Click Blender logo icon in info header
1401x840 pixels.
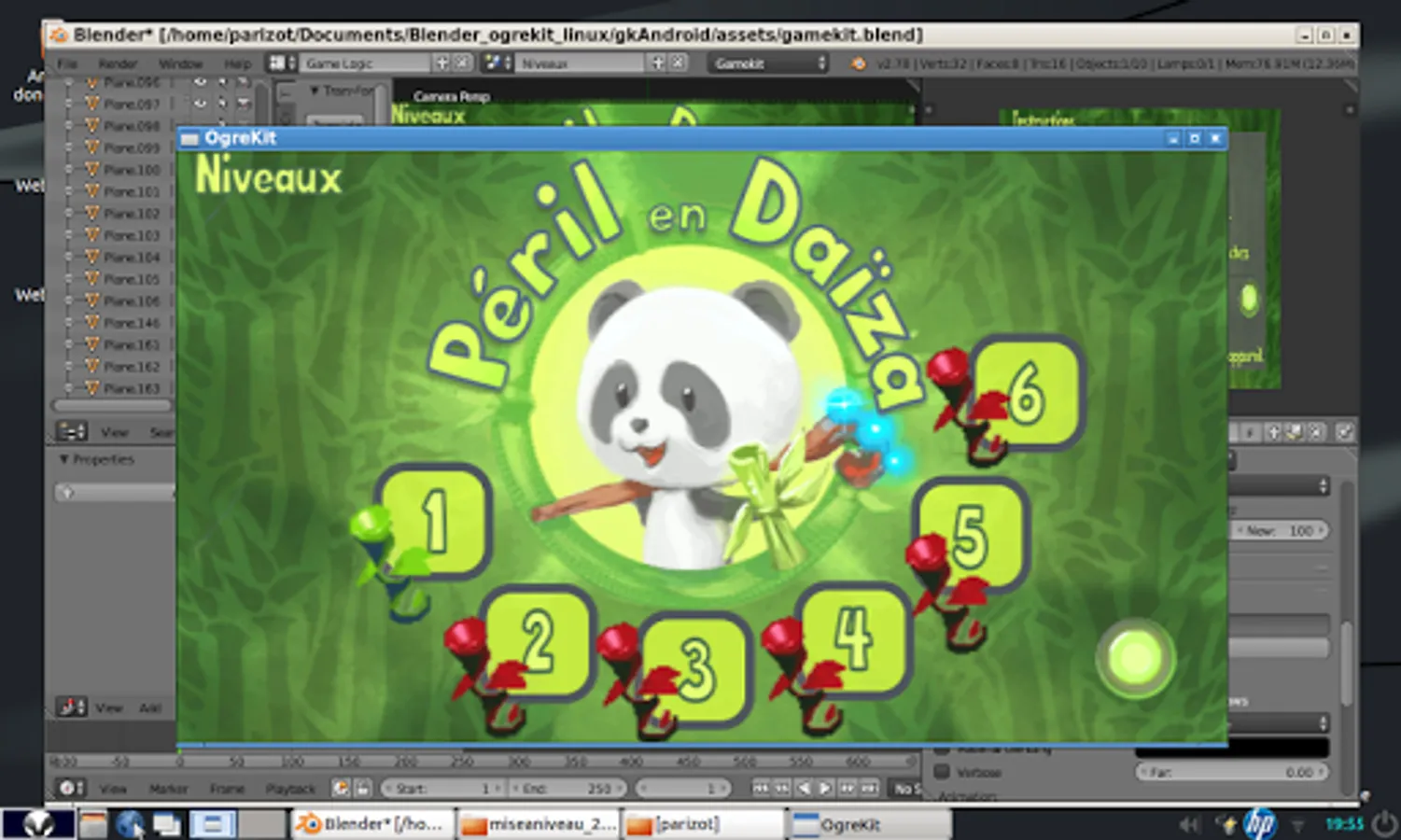click(x=858, y=63)
